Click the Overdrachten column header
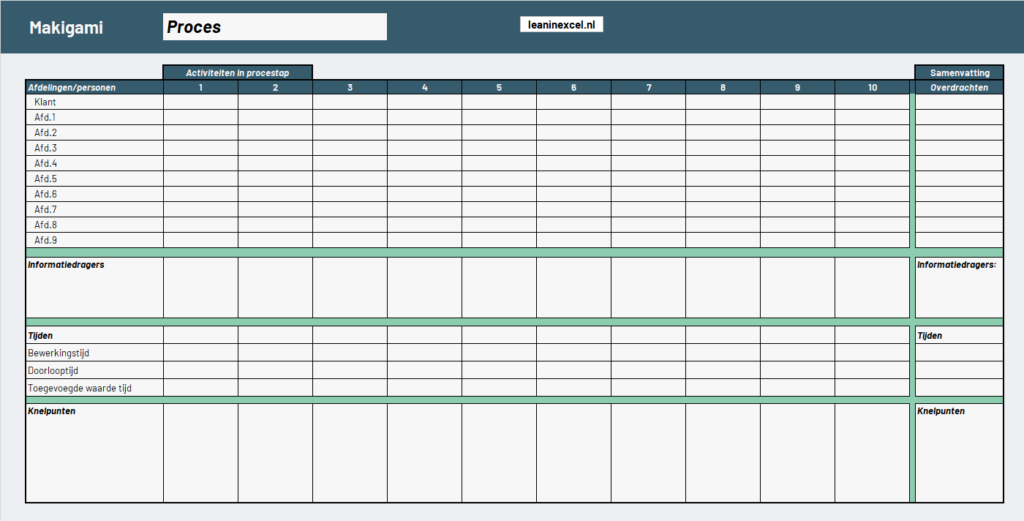 (x=958, y=87)
